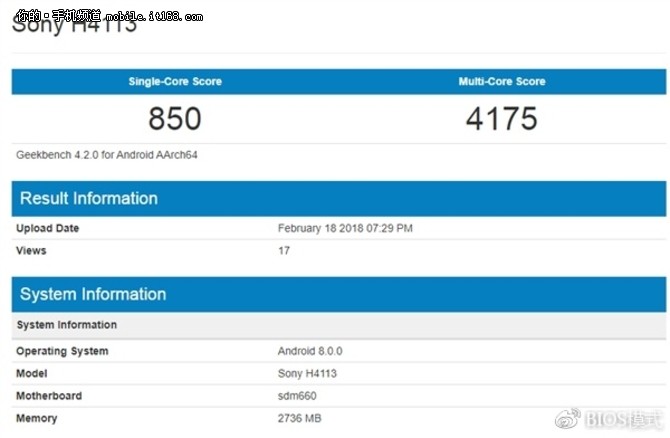Image resolution: width=670 pixels, height=438 pixels.
Task: Click the Android 8.0.0 value
Action: pyautogui.click(x=310, y=351)
